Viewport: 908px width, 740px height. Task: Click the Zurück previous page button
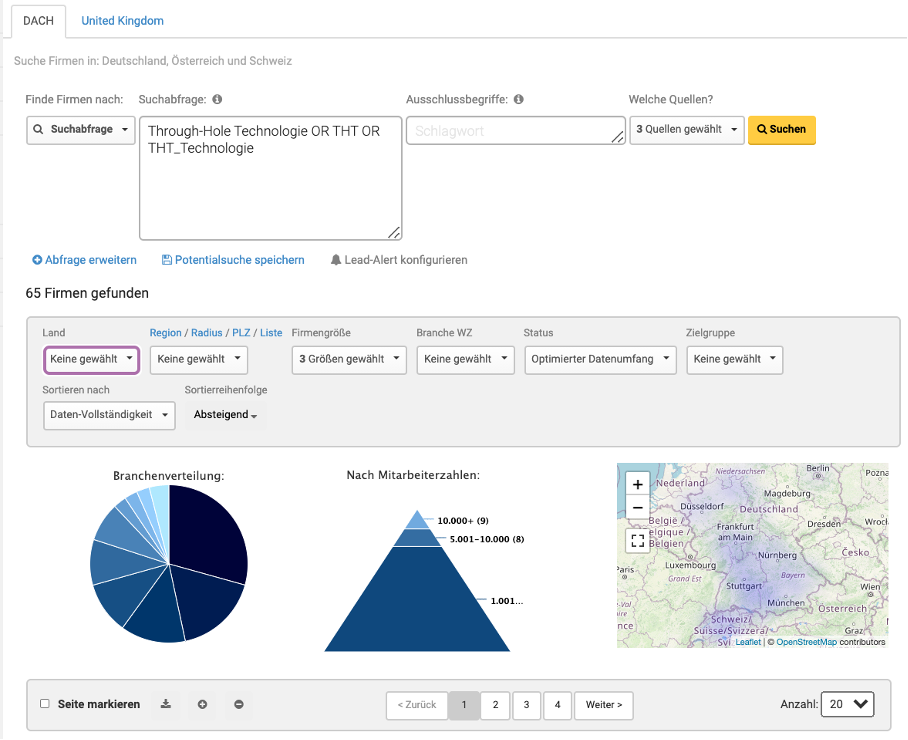tap(417, 705)
